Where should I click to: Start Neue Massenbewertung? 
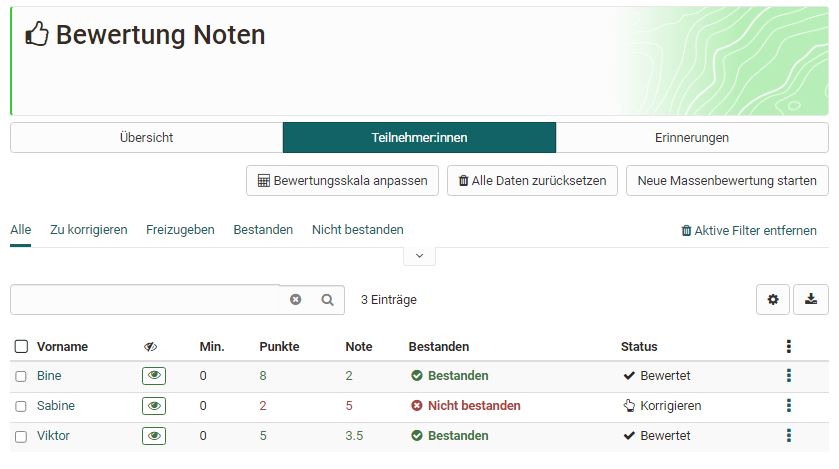(727, 181)
